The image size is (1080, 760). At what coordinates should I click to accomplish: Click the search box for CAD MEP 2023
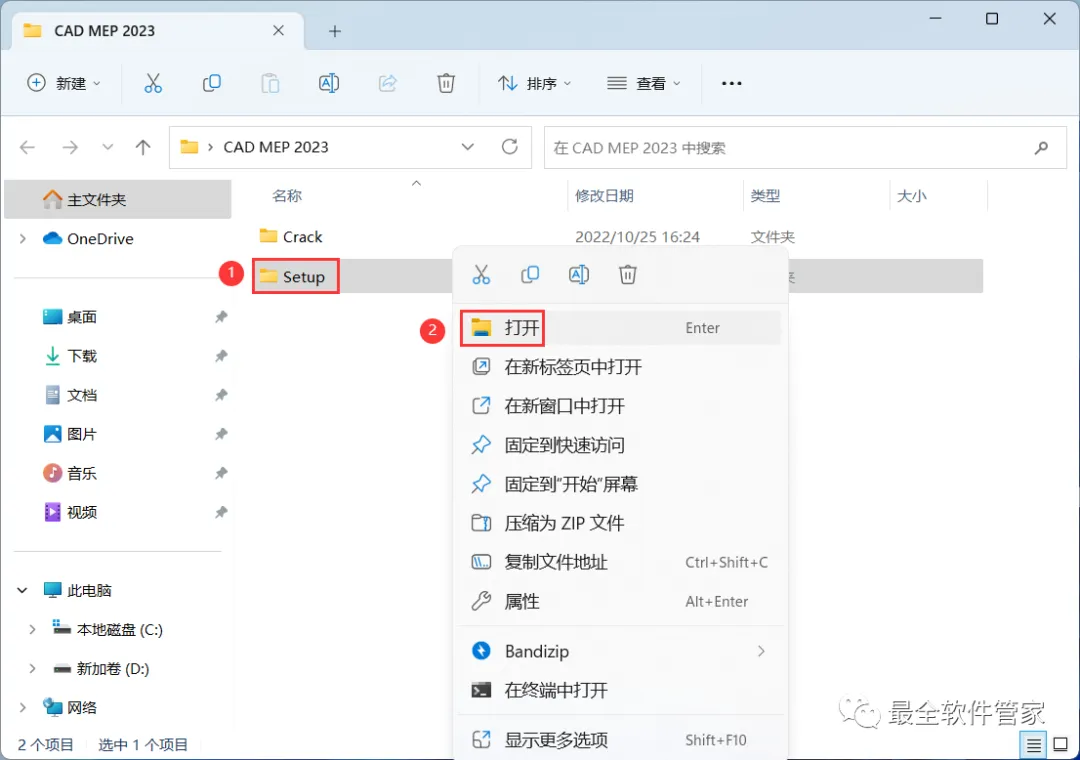point(805,147)
